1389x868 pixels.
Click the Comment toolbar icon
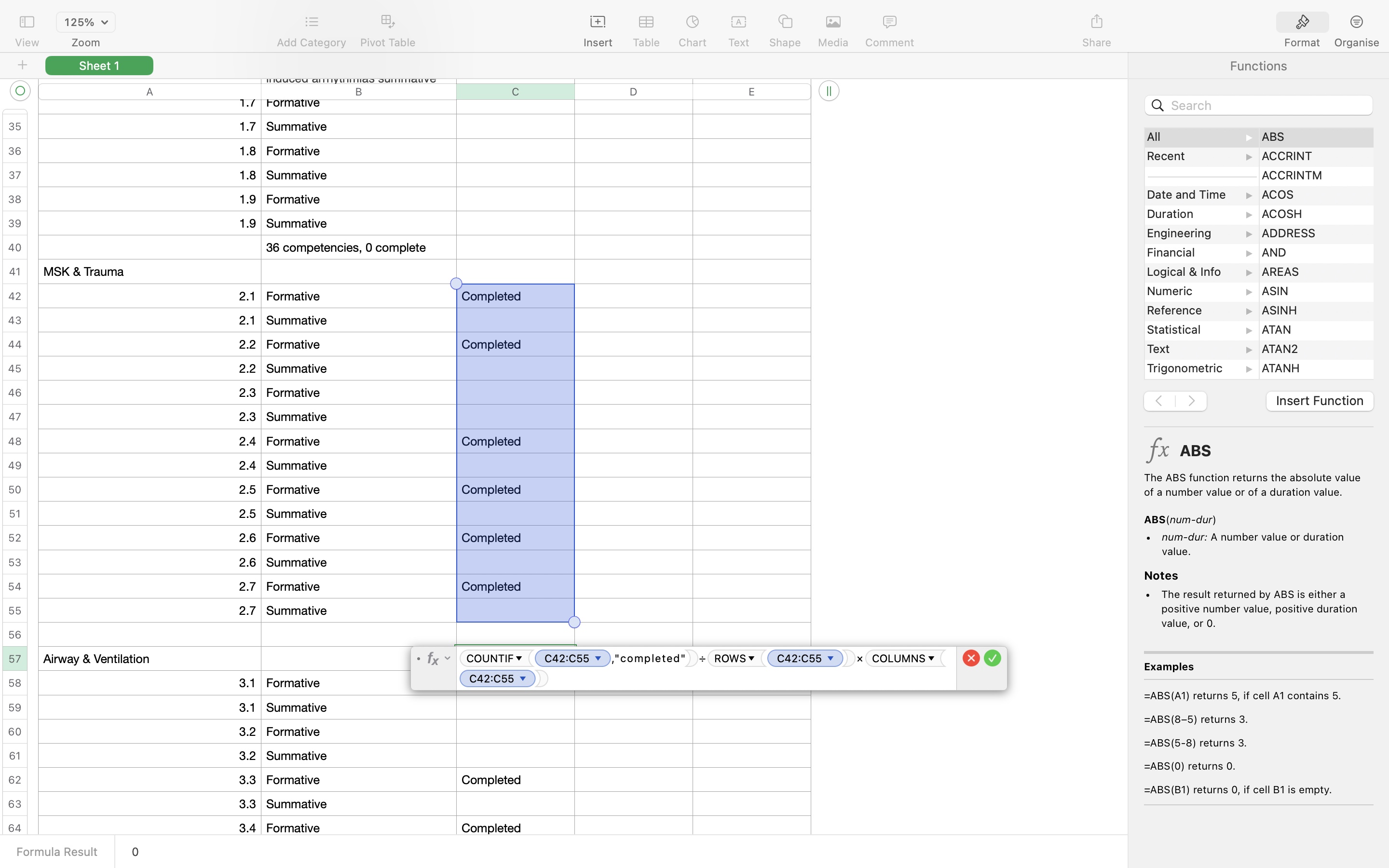889,22
